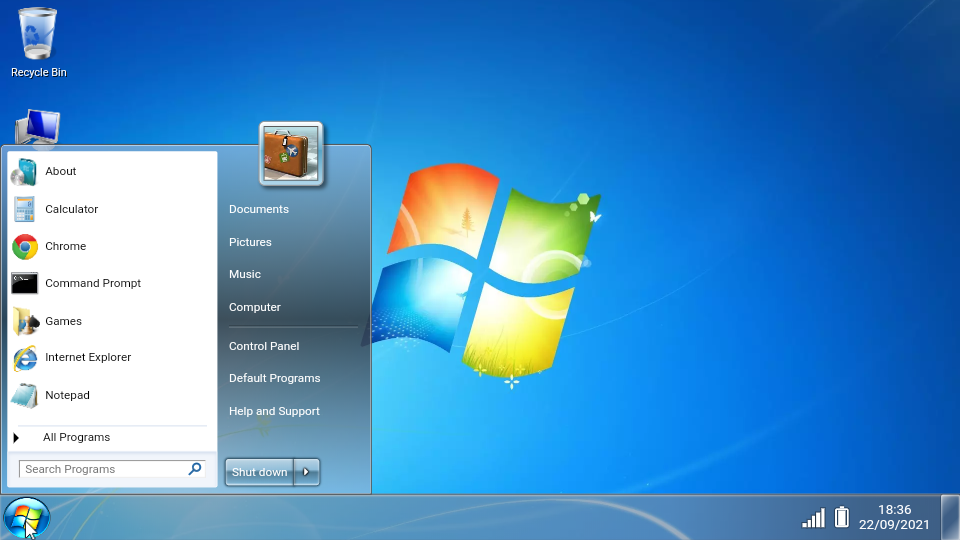Open the Recycle Bin desktop icon
Image resolution: width=960 pixels, height=540 pixels.
[x=38, y=34]
